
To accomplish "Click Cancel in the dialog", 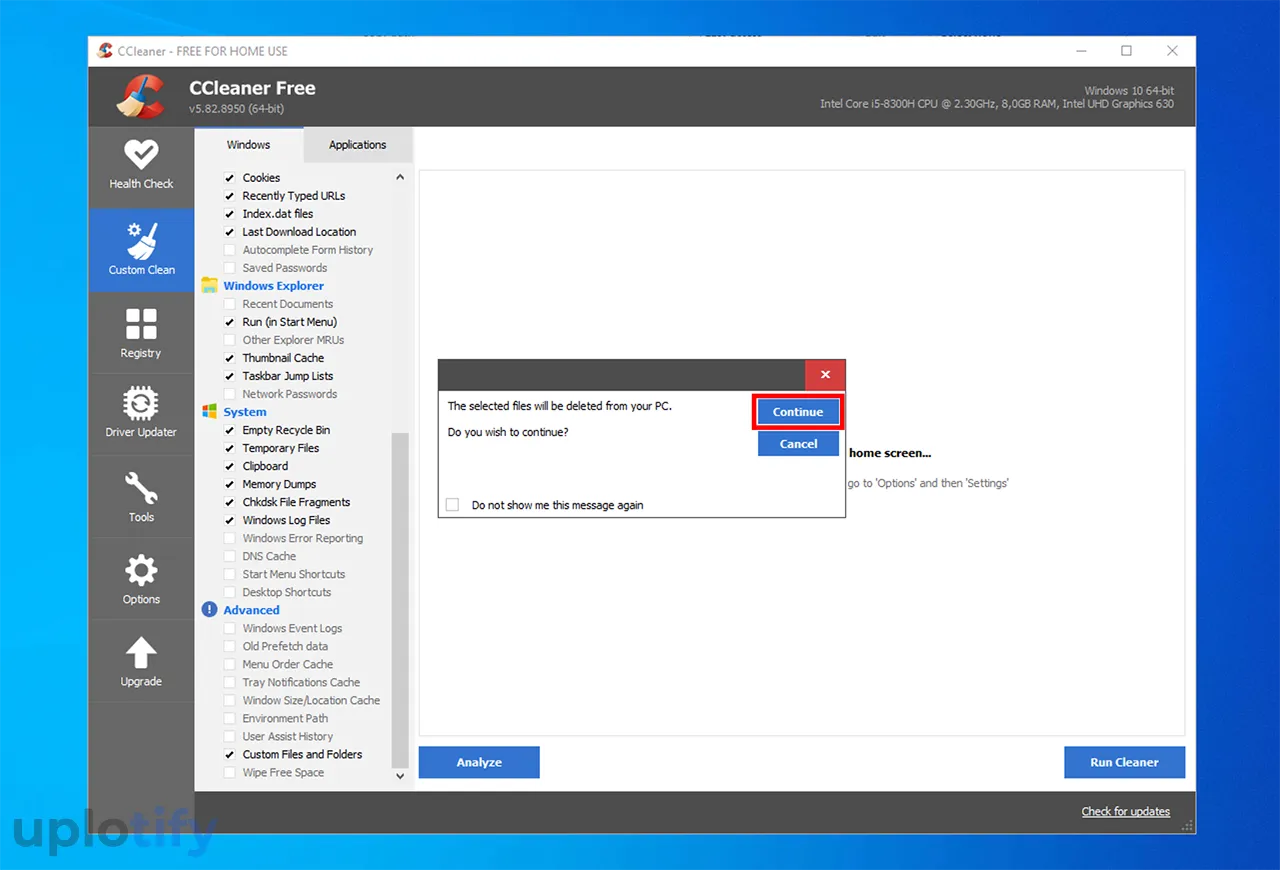I will (798, 444).
